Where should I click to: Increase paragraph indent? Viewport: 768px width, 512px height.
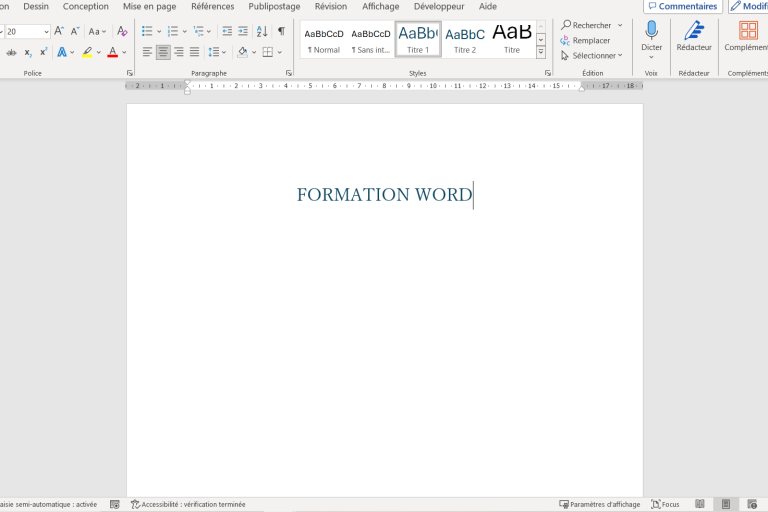coord(243,31)
